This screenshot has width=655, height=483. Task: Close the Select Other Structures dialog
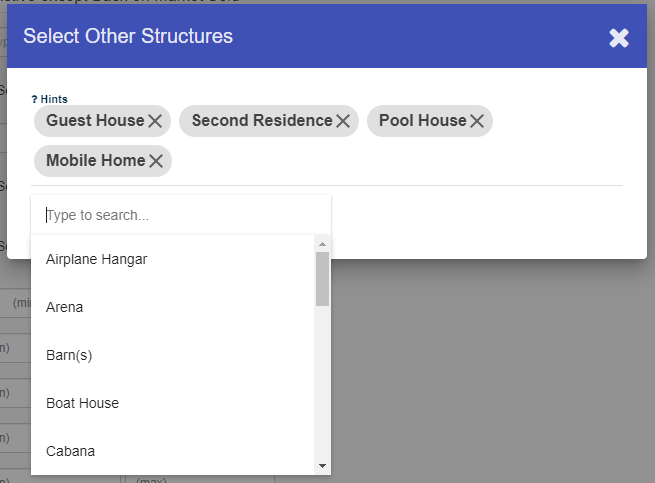619,38
